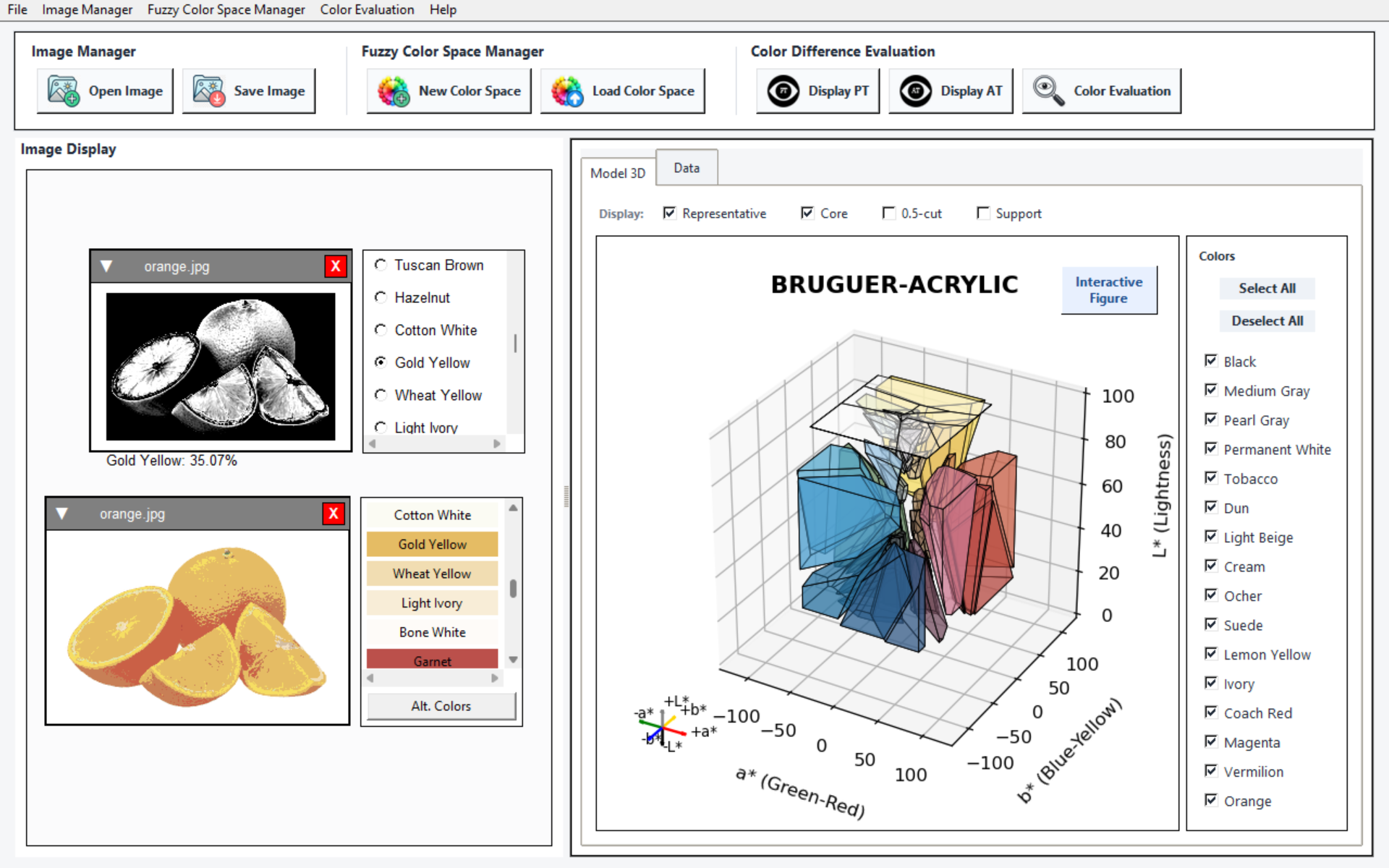Uncheck the Medium Gray color checkbox
The height and width of the screenshot is (868, 1389).
[x=1211, y=390]
